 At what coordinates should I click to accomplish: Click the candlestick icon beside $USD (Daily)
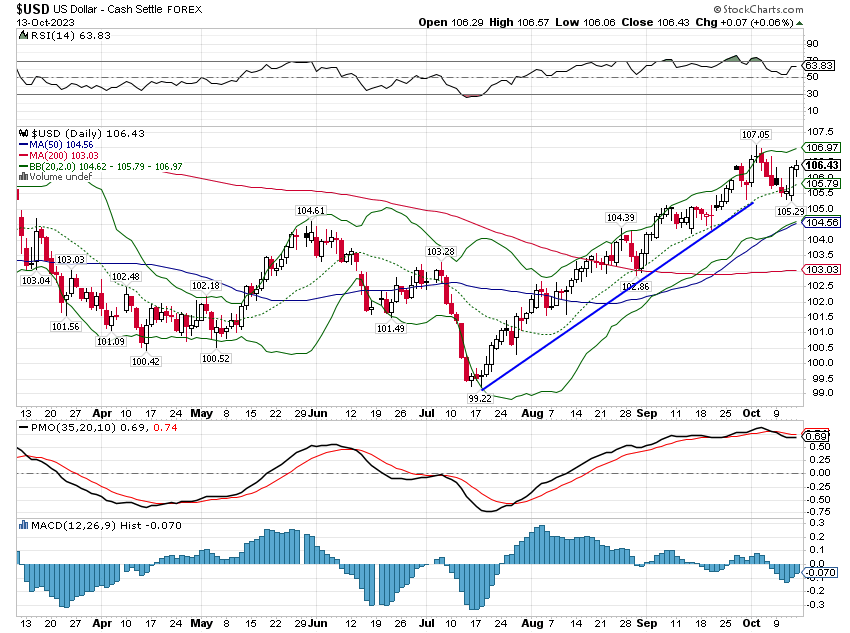click(24, 133)
